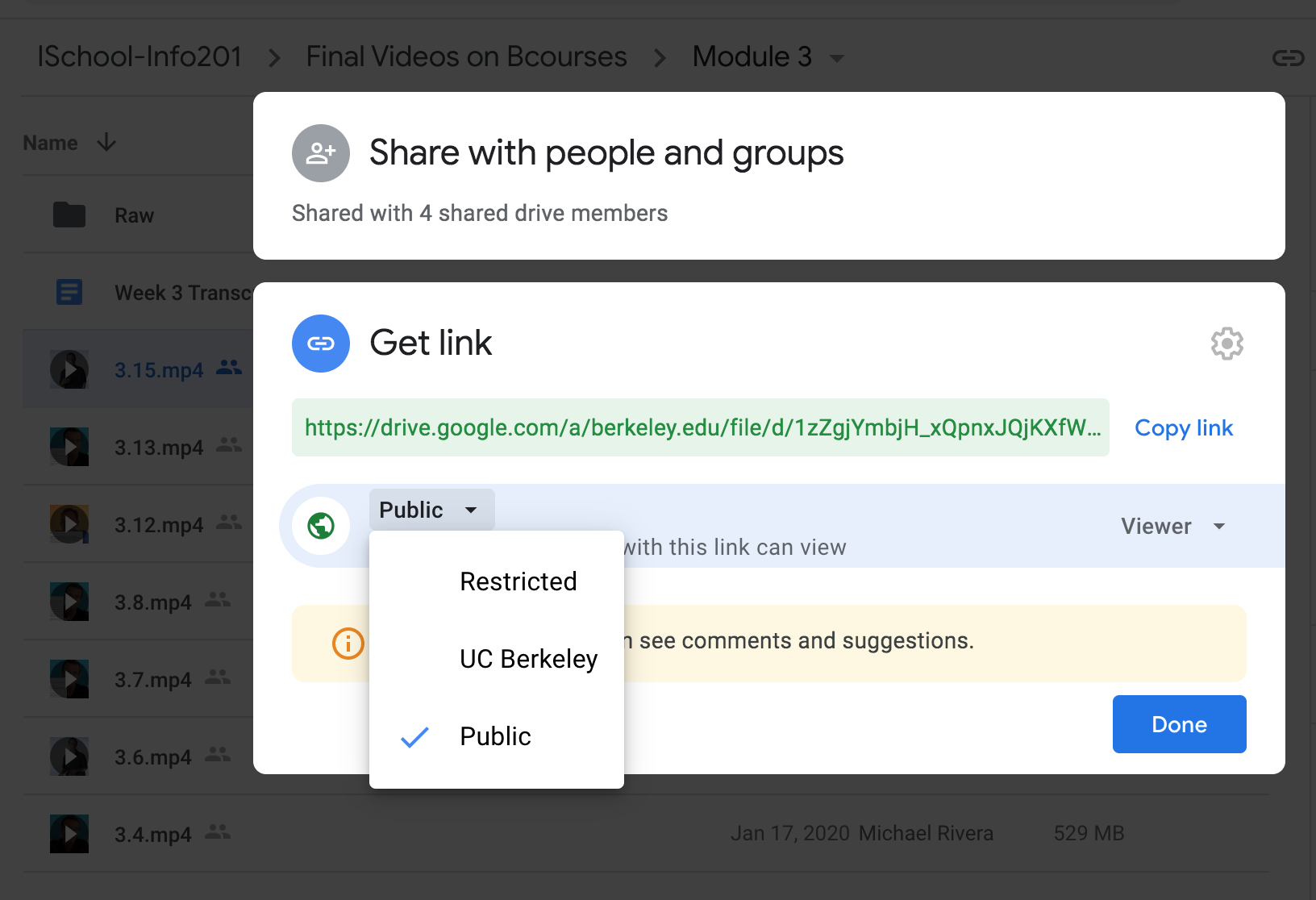Go to Final Videos on Bcourses breadcrumb
This screenshot has width=1316, height=900.
[x=466, y=56]
